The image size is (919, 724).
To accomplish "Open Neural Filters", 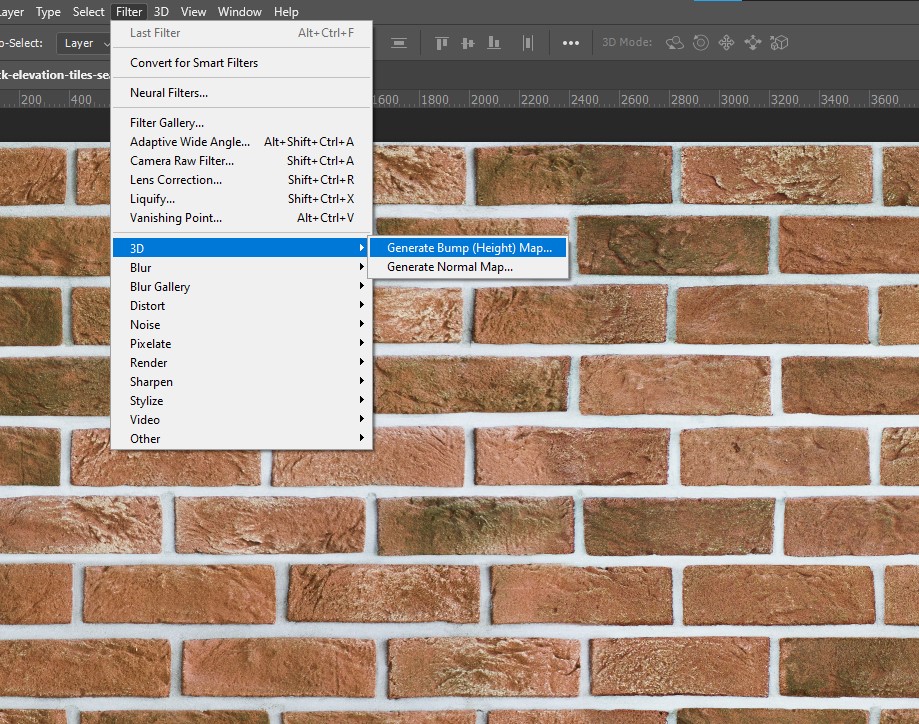I will (241, 93).
